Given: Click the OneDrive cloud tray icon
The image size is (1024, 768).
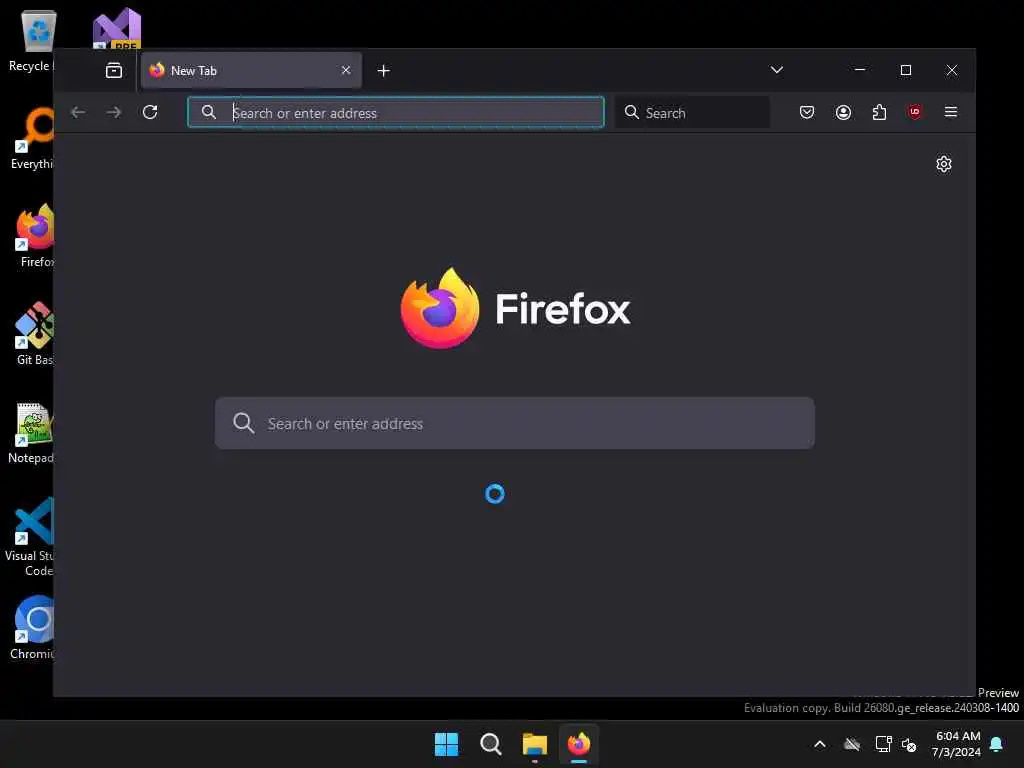Looking at the screenshot, I should point(852,744).
